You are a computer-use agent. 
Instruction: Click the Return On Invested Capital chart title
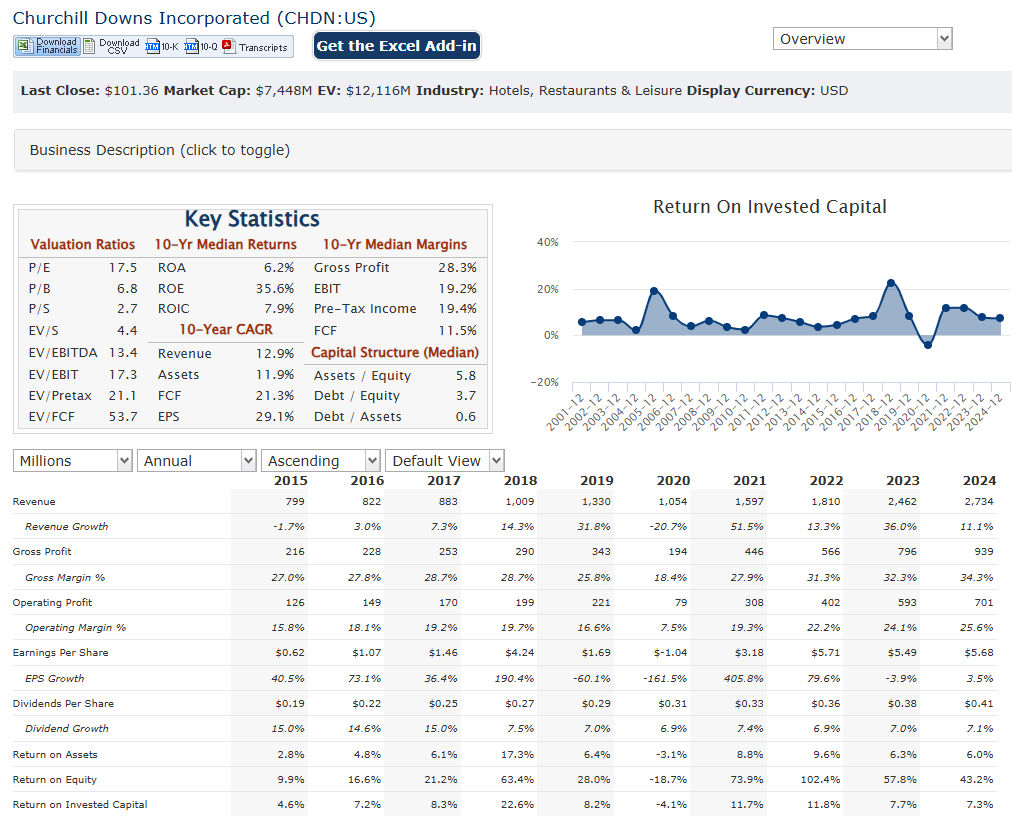(x=769, y=207)
